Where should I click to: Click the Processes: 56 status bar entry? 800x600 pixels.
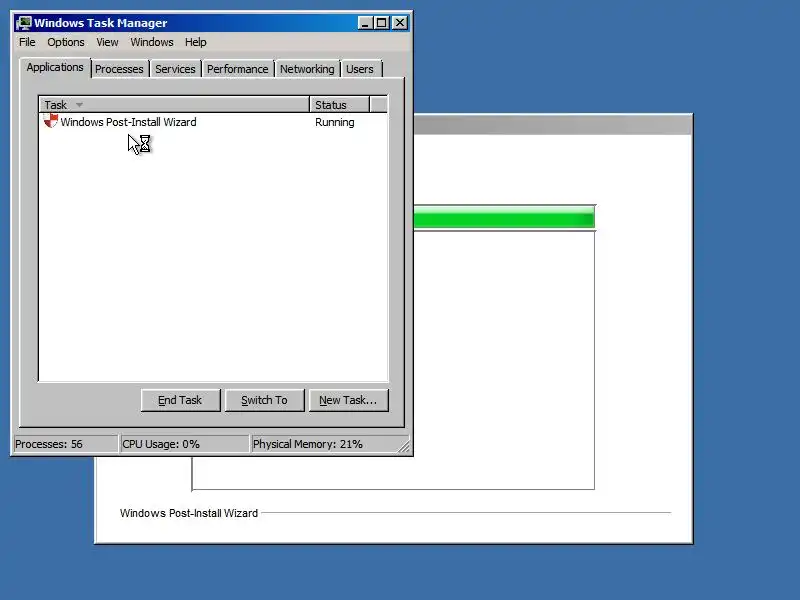point(65,444)
